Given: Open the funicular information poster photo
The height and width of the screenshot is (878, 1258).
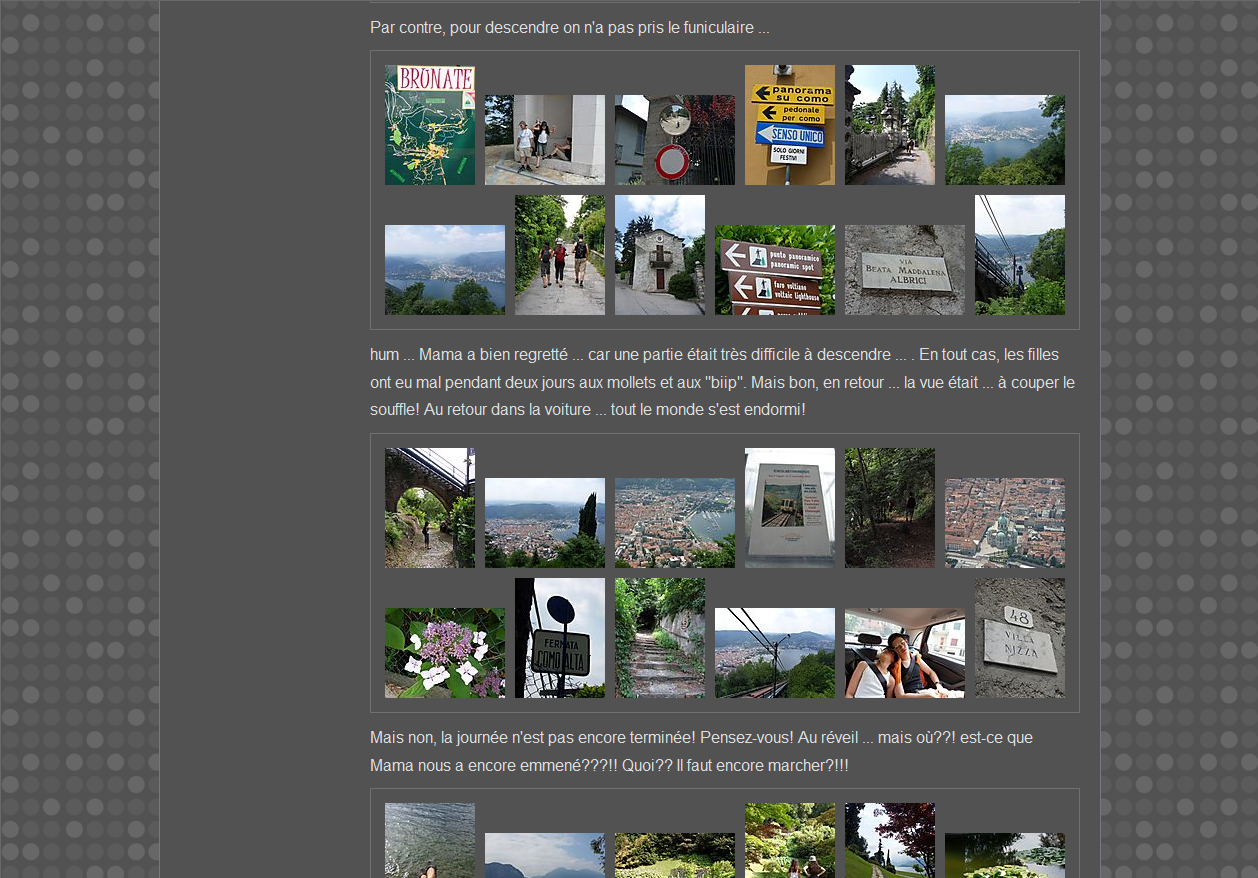Looking at the screenshot, I should (x=789, y=508).
